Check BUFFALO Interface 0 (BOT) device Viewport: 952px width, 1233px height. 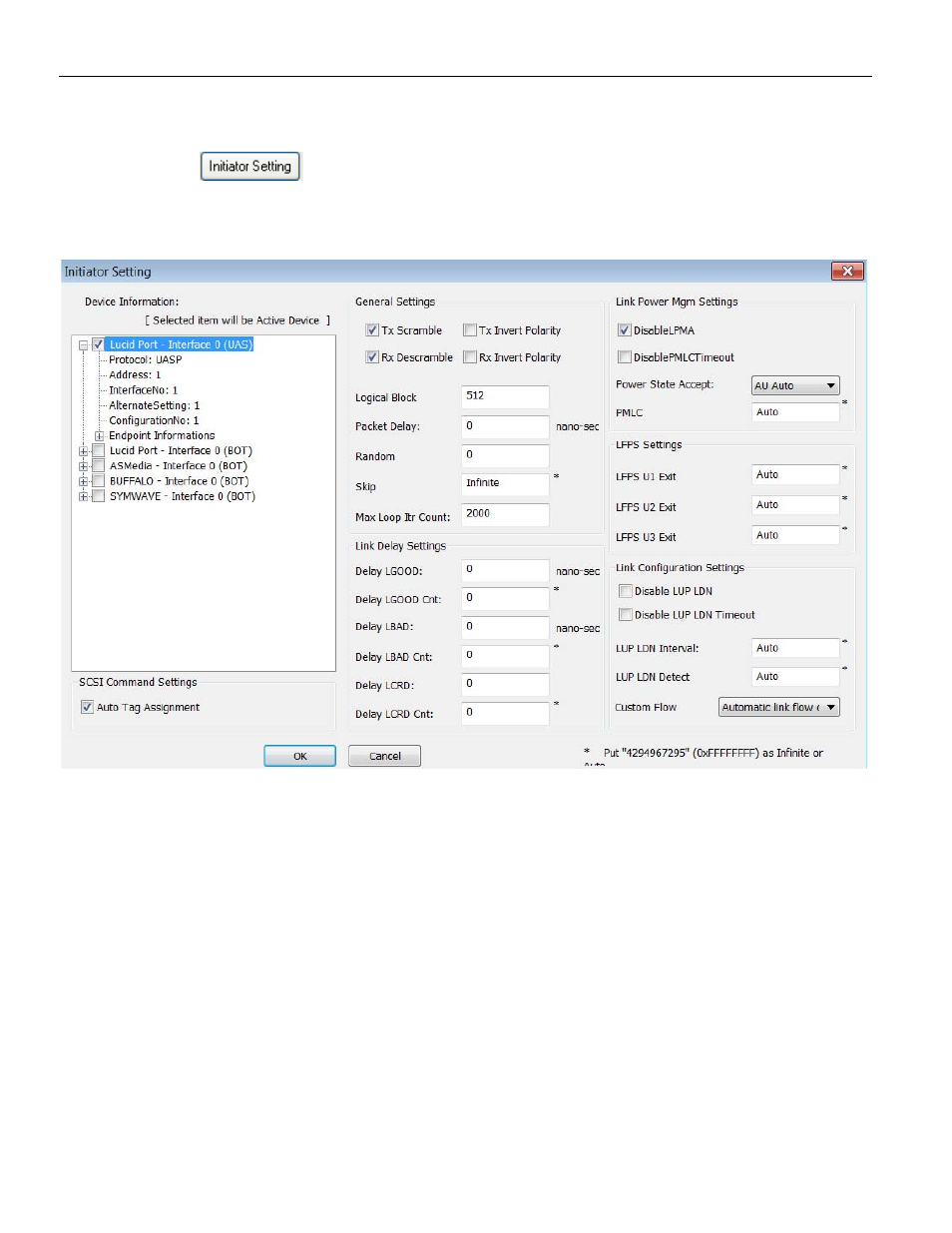(x=98, y=481)
